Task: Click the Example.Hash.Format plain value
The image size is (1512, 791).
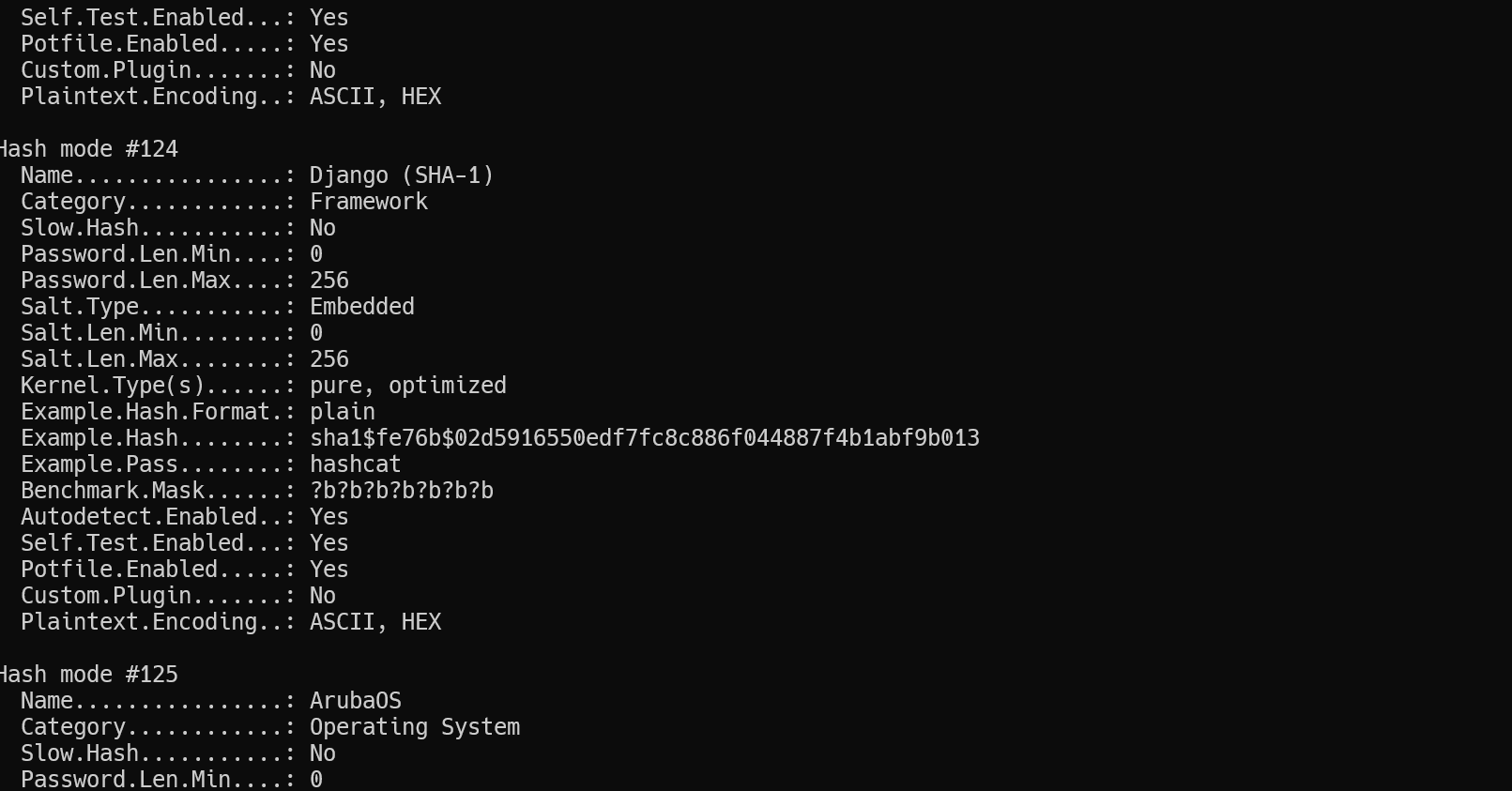Action: point(343,412)
